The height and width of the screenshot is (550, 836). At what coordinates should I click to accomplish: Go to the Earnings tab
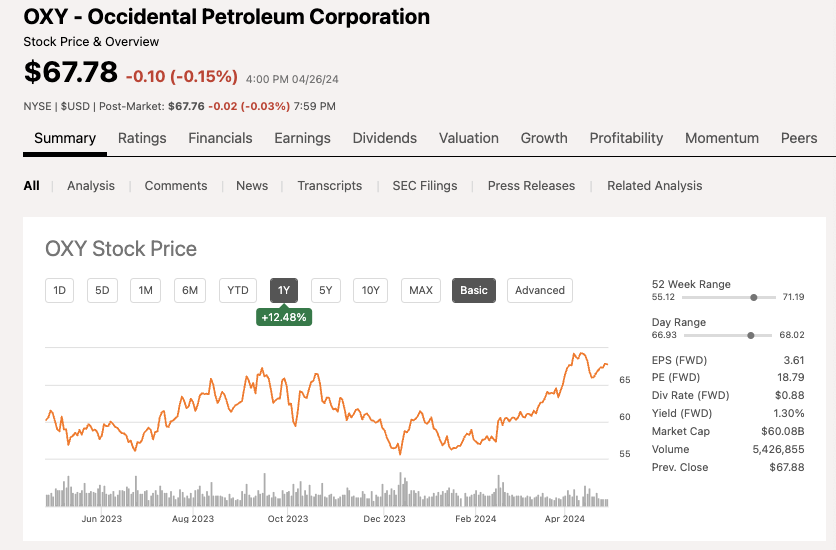(302, 138)
